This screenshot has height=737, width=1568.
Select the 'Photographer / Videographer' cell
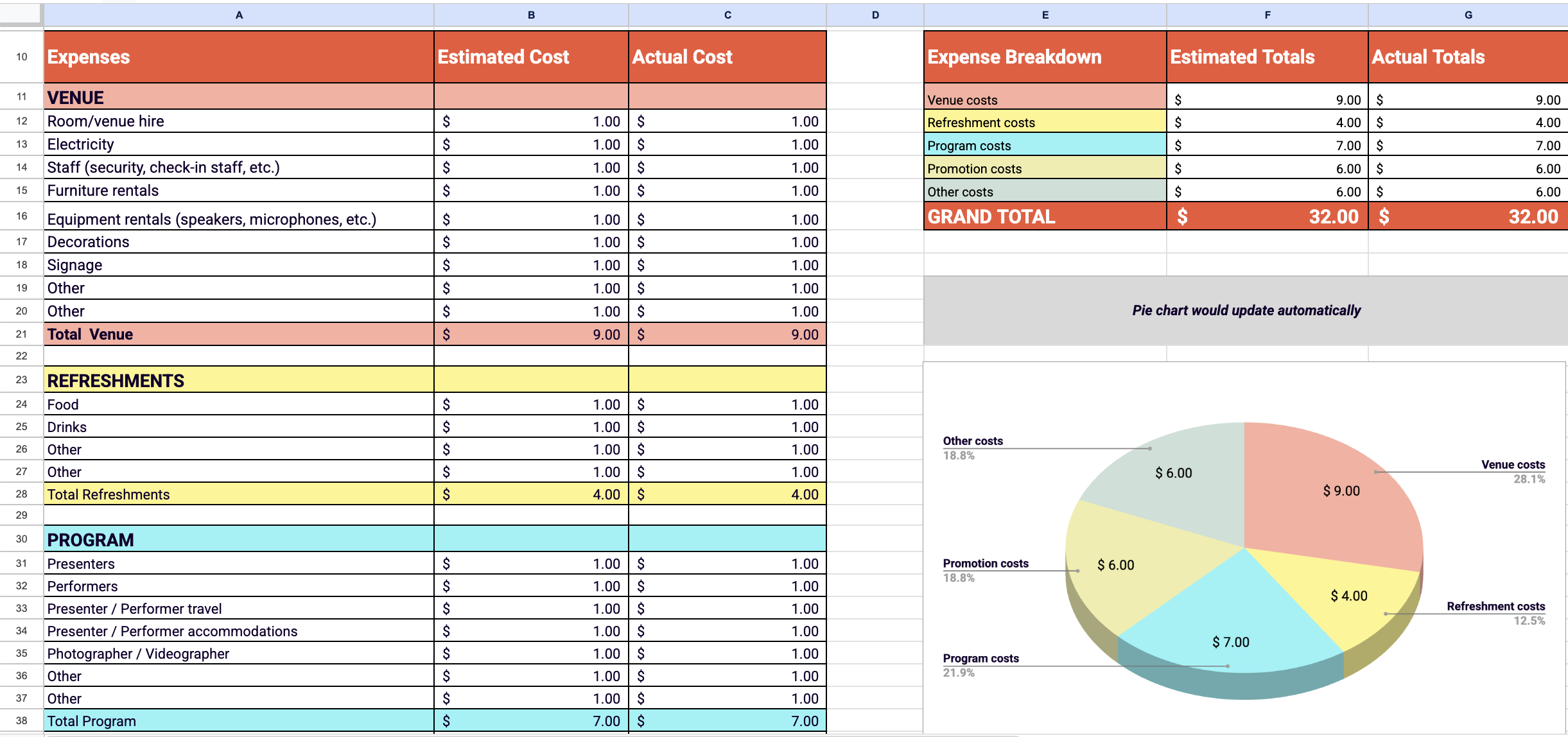tap(239, 654)
